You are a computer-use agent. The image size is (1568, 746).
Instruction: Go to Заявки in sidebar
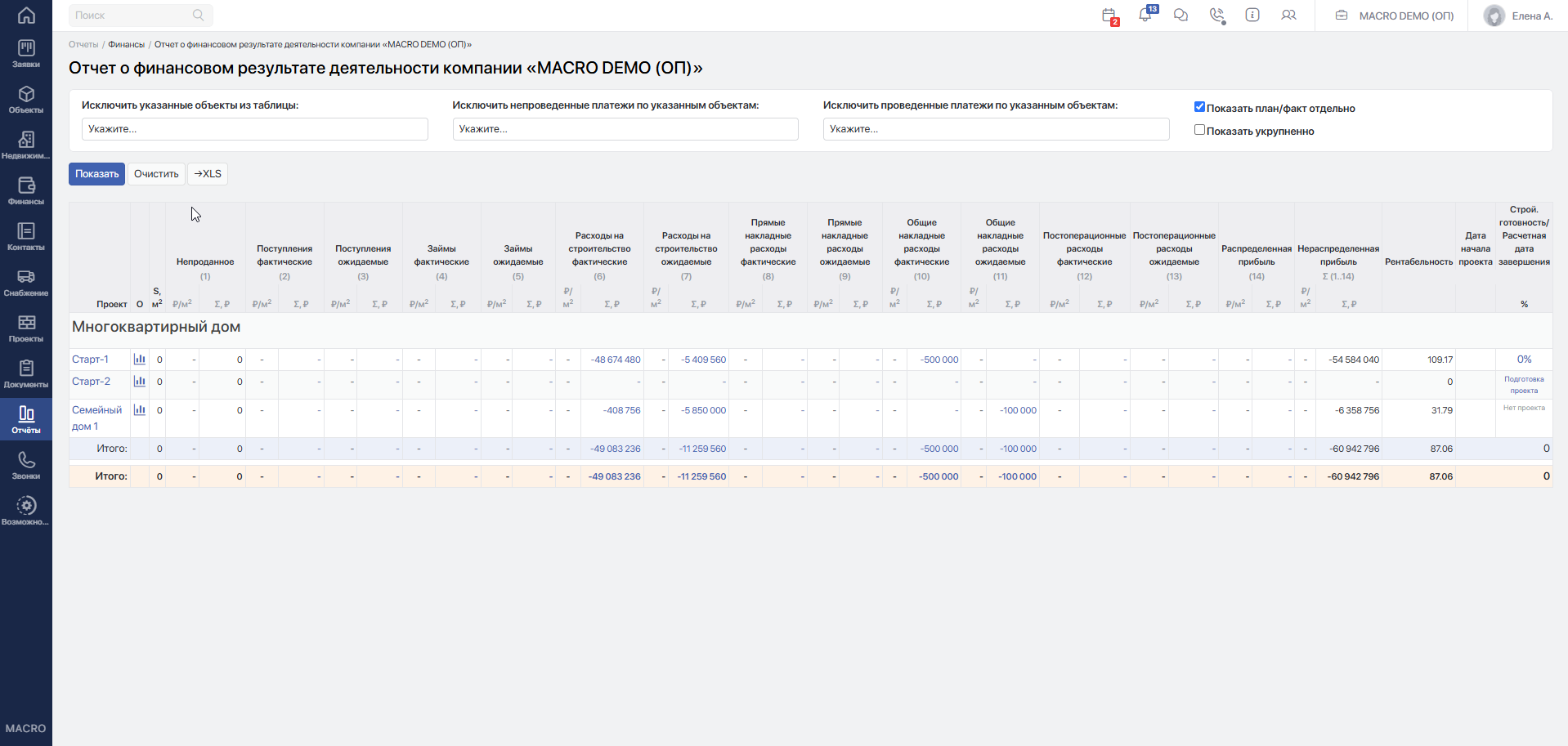tap(26, 54)
